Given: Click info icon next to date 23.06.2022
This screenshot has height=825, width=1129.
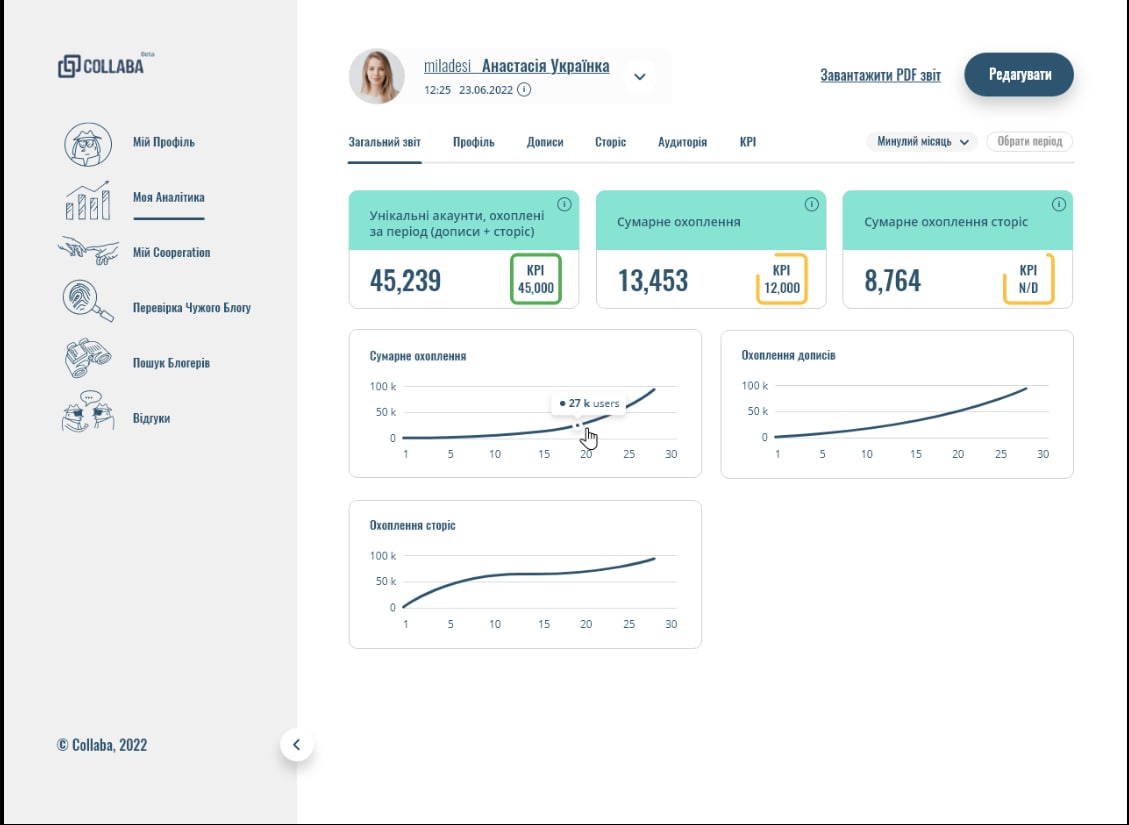Looking at the screenshot, I should coord(524,90).
